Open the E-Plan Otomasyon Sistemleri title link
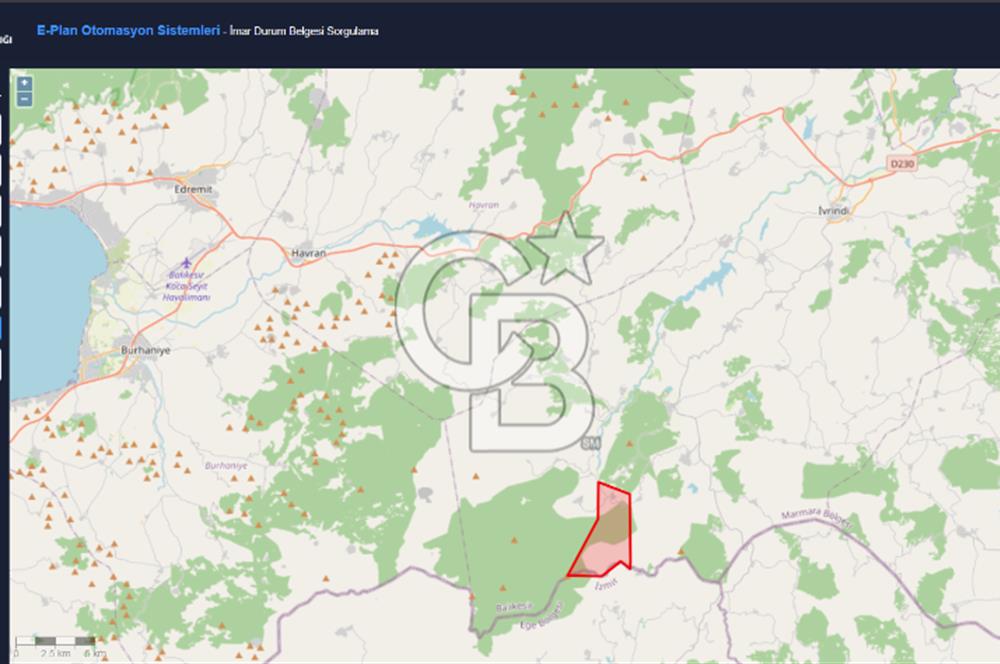Image resolution: width=1000 pixels, height=664 pixels. [128, 31]
